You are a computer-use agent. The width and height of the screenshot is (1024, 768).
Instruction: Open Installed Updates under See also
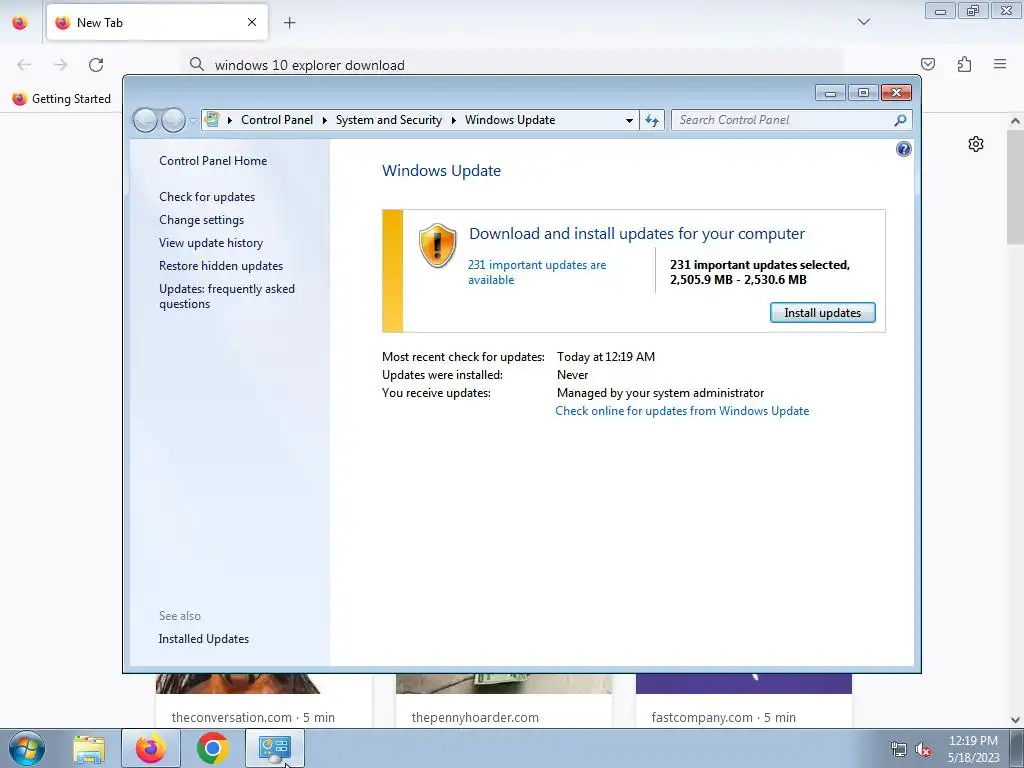[x=204, y=639]
